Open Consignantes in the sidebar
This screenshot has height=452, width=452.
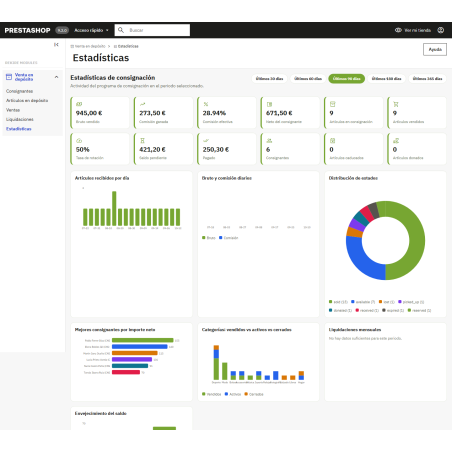point(19,91)
